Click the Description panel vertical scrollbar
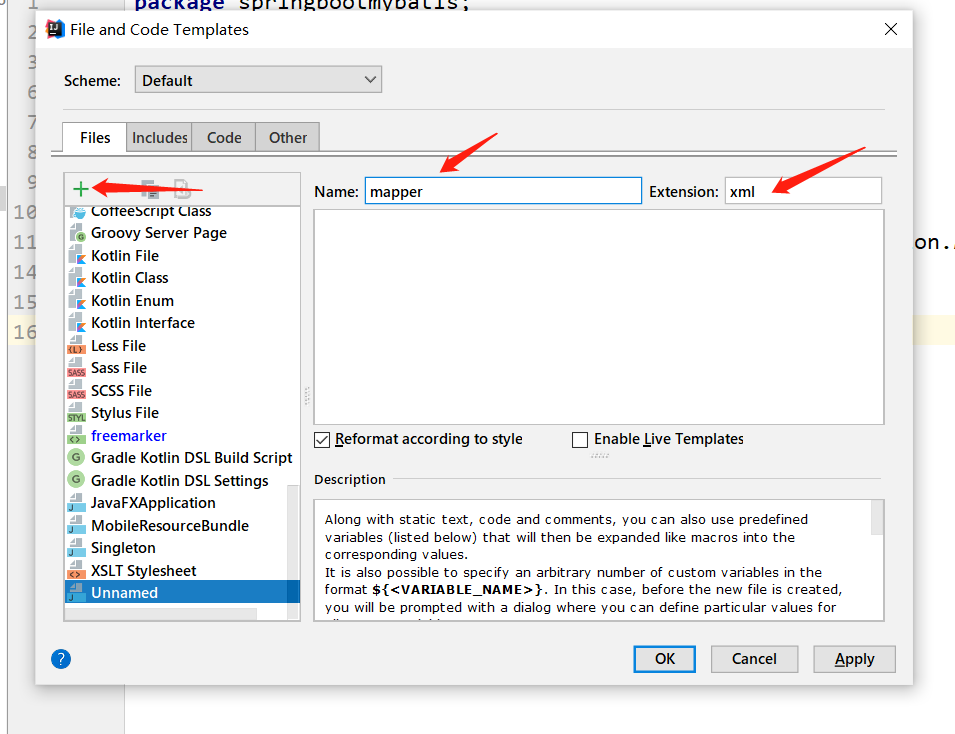 pos(877,518)
